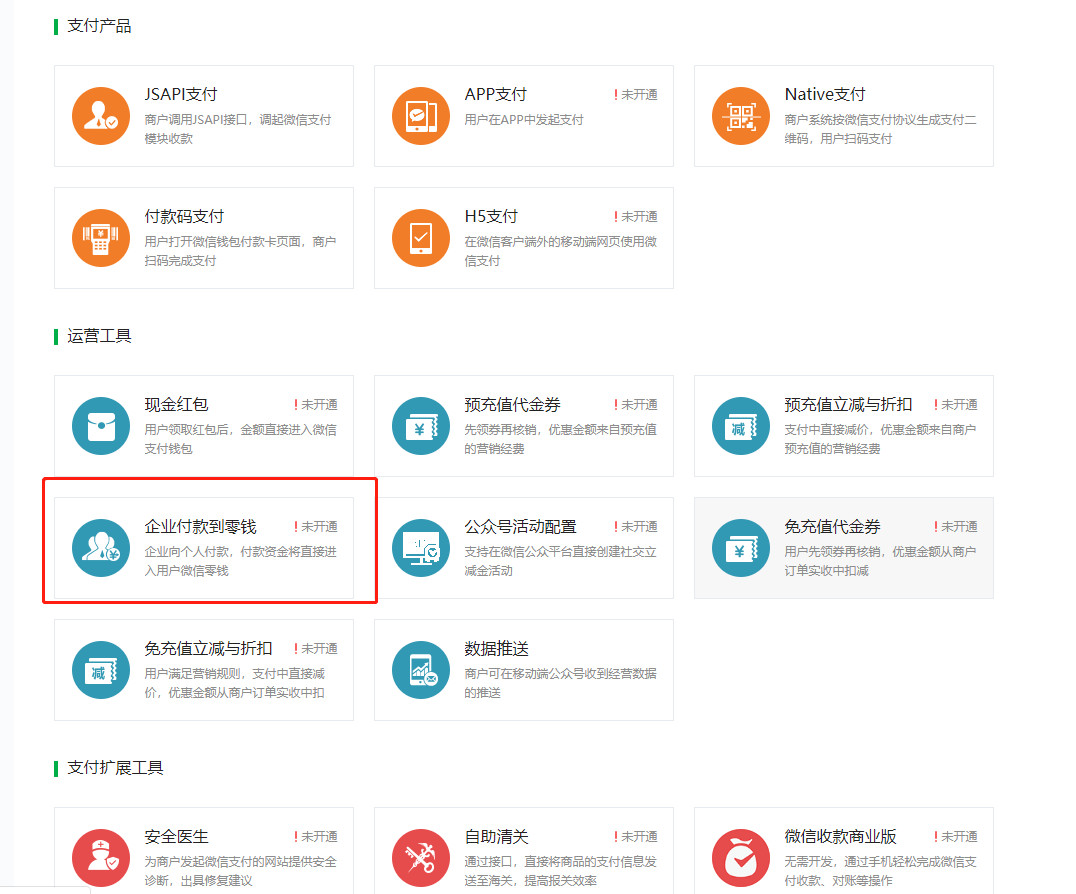This screenshot has height=894, width=1076.
Task: Click the APP支付 tablet icon
Action: click(421, 116)
